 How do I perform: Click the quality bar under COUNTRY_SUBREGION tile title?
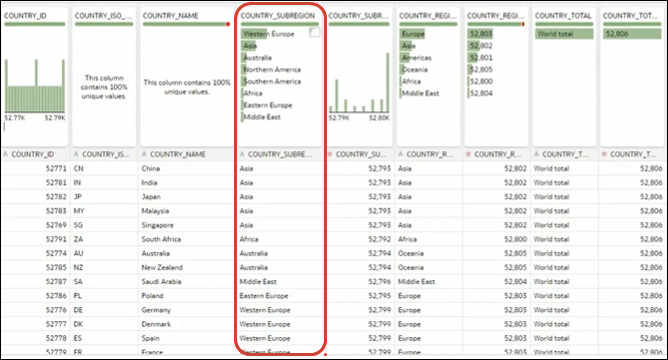pyautogui.click(x=279, y=24)
